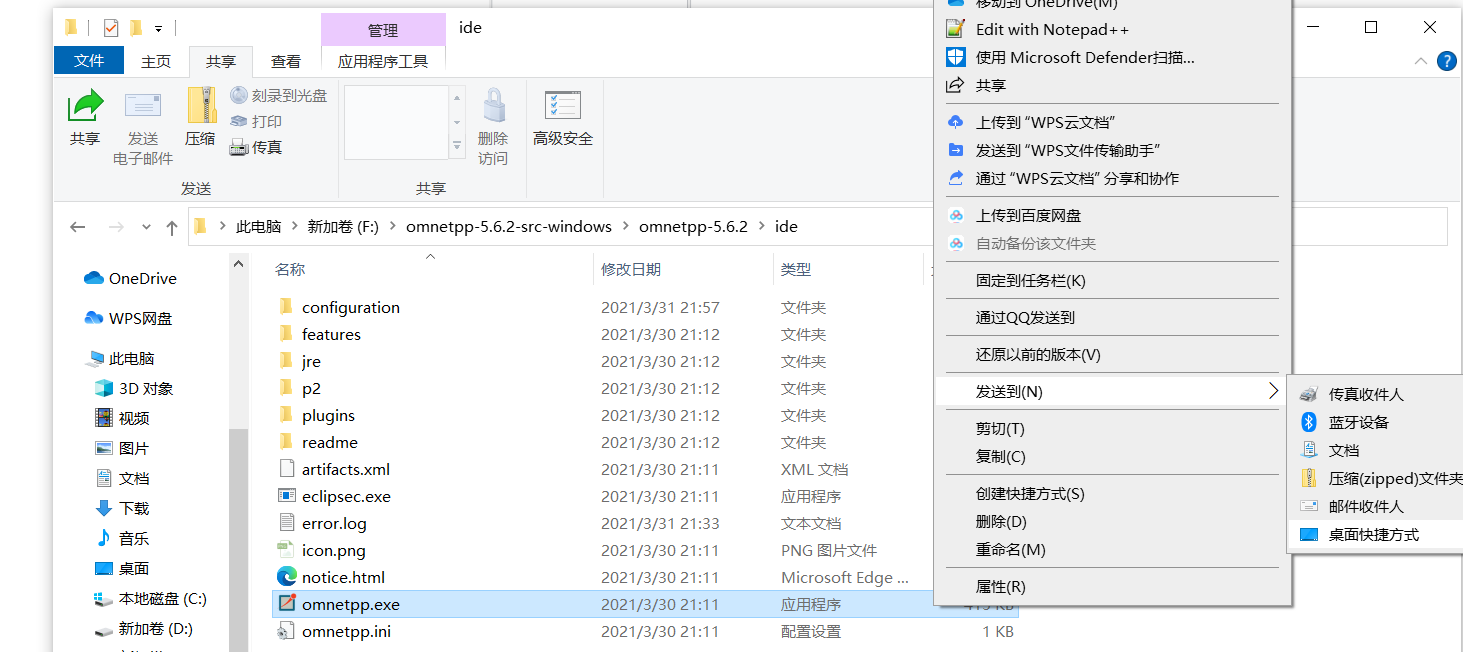Click the green Share ribbon icon
Screen dimensions: 1463x652
[x=85, y=105]
